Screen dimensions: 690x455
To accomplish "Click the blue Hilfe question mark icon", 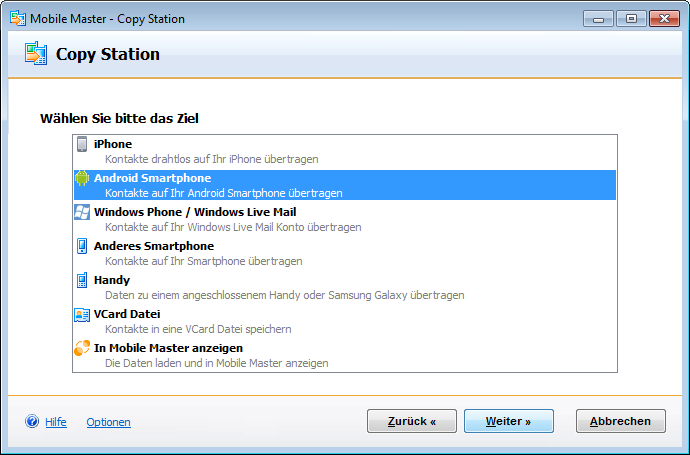I will (32, 422).
